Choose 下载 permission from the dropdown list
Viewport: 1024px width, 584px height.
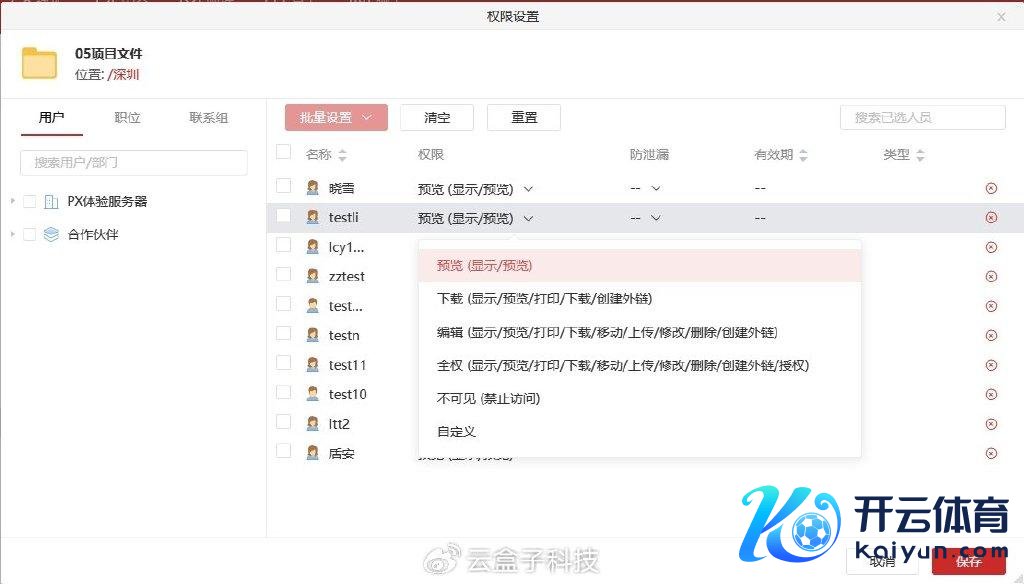point(544,299)
